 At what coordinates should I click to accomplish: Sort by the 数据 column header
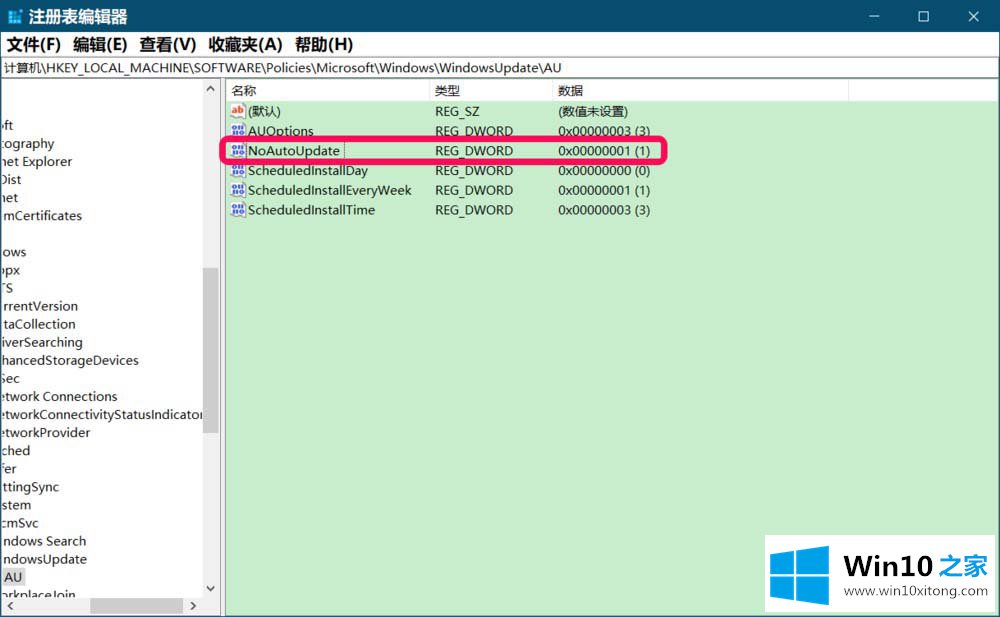pos(700,91)
